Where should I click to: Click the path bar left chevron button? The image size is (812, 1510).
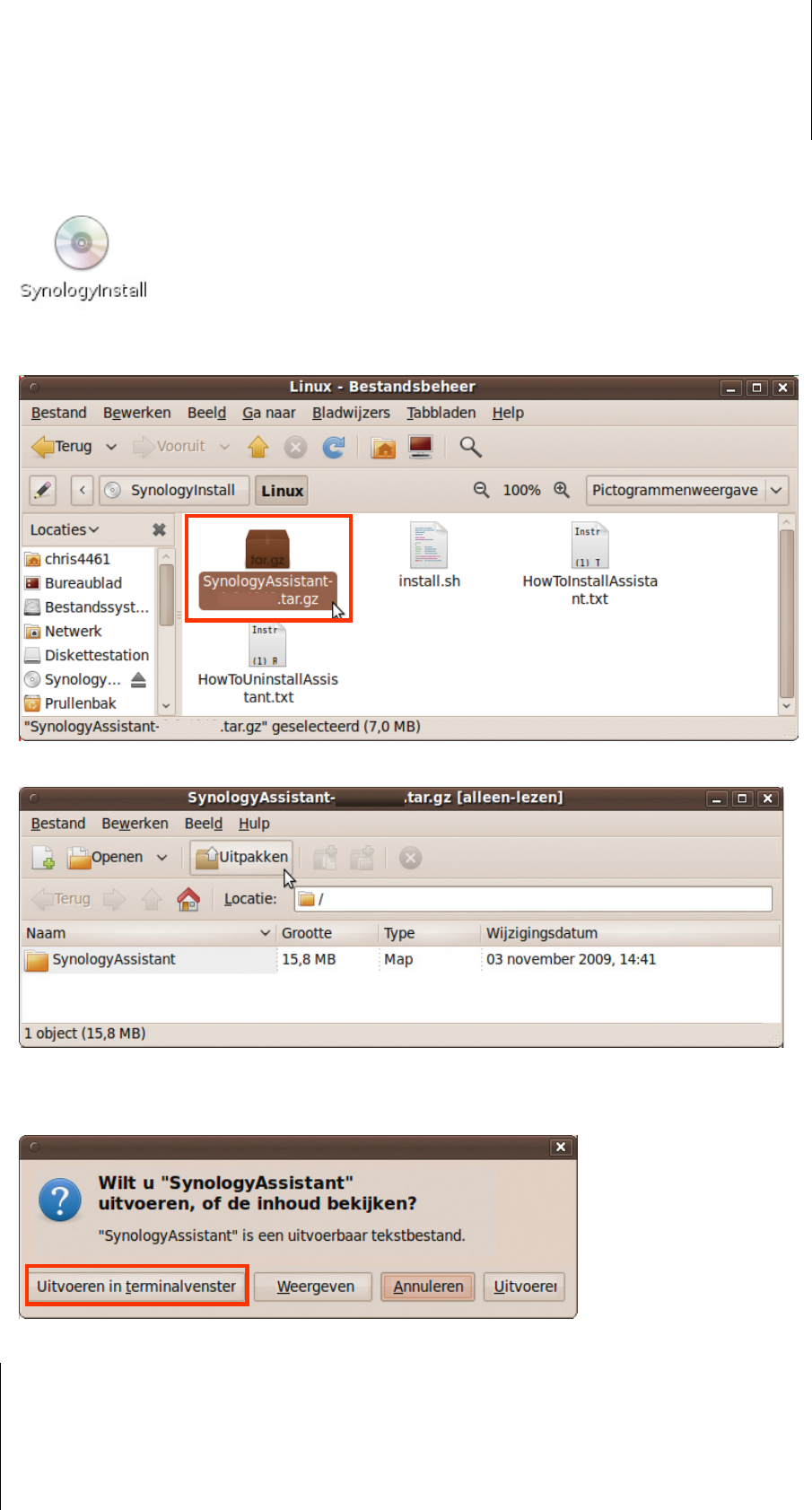(83, 490)
